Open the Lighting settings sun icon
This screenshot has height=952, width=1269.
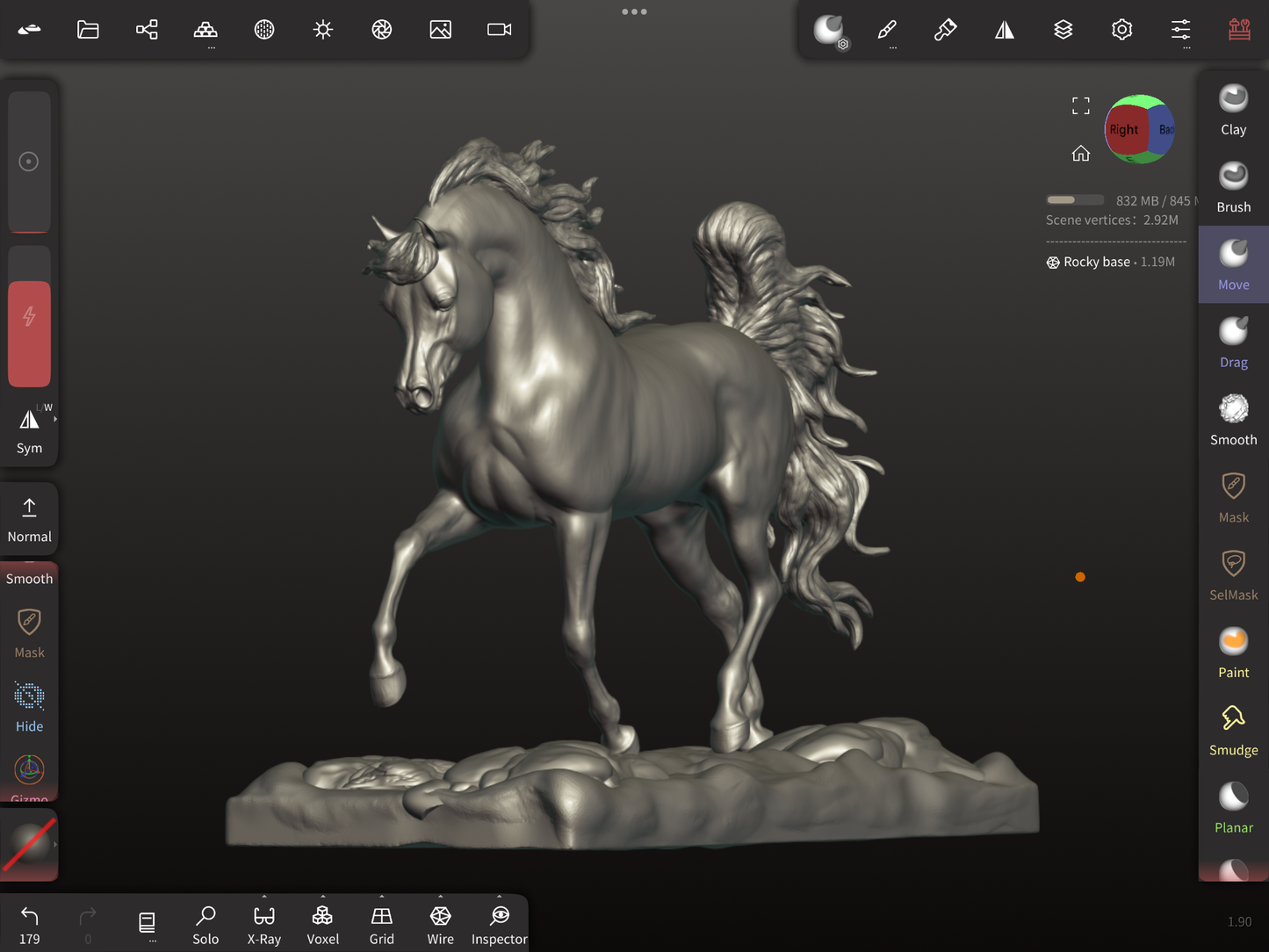pos(323,30)
